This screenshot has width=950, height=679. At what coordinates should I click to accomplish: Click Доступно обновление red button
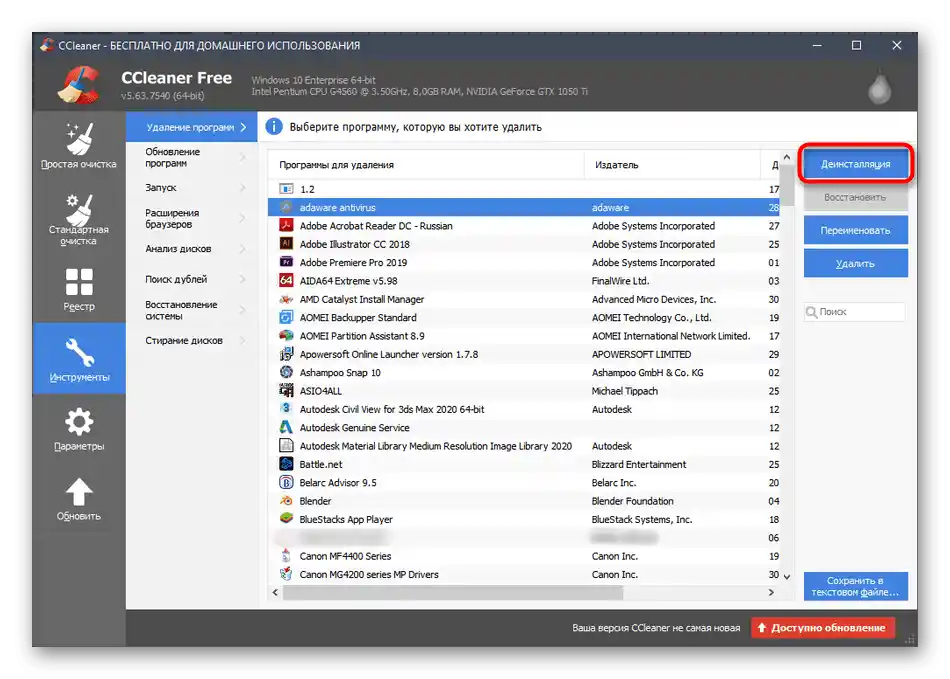coord(822,628)
